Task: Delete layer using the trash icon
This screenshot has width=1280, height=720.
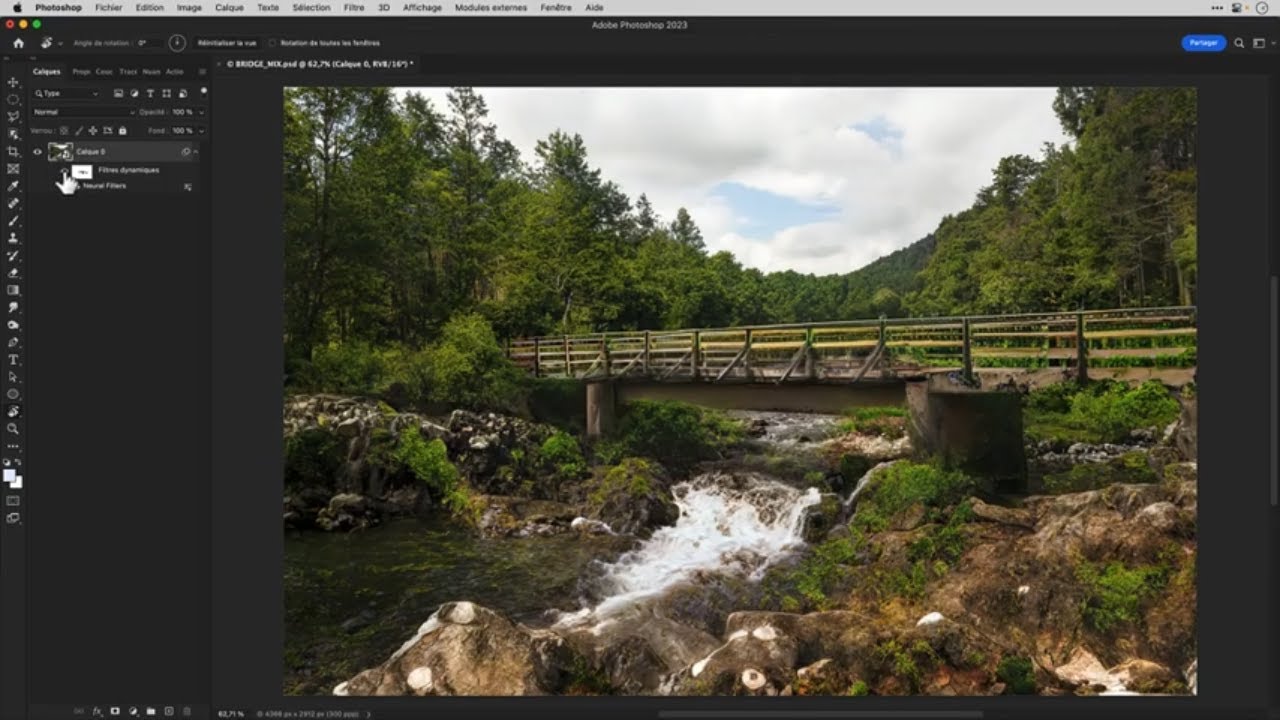Action: click(187, 711)
